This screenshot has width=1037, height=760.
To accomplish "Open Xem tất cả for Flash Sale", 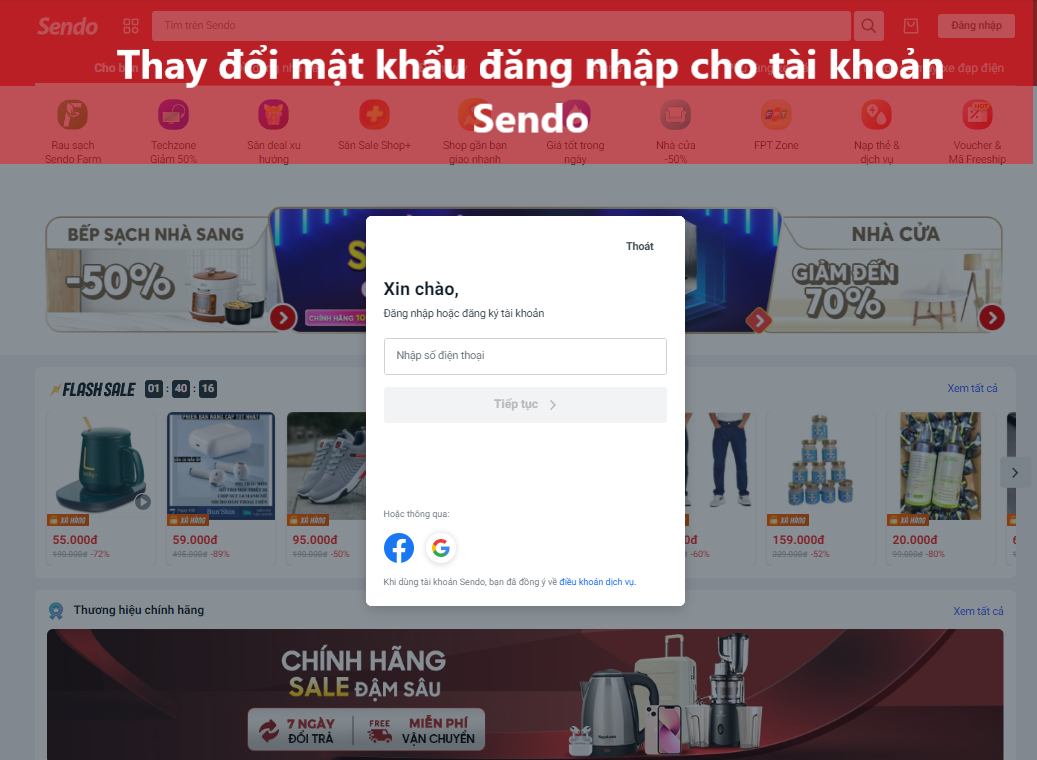I will [972, 388].
